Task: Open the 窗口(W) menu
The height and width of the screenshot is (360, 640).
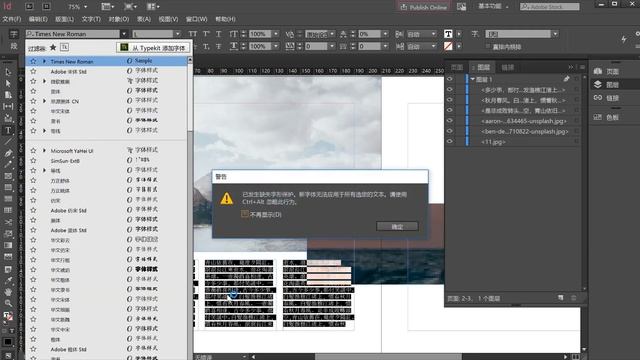Action: pyautogui.click(x=196, y=19)
